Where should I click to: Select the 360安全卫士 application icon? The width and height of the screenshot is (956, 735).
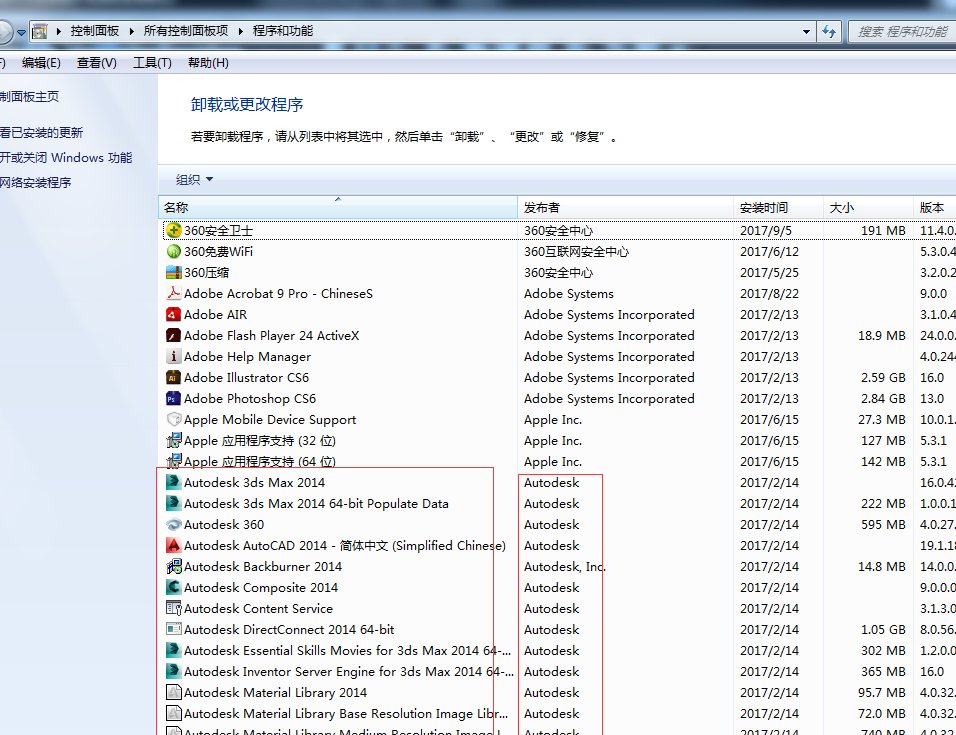coord(172,230)
